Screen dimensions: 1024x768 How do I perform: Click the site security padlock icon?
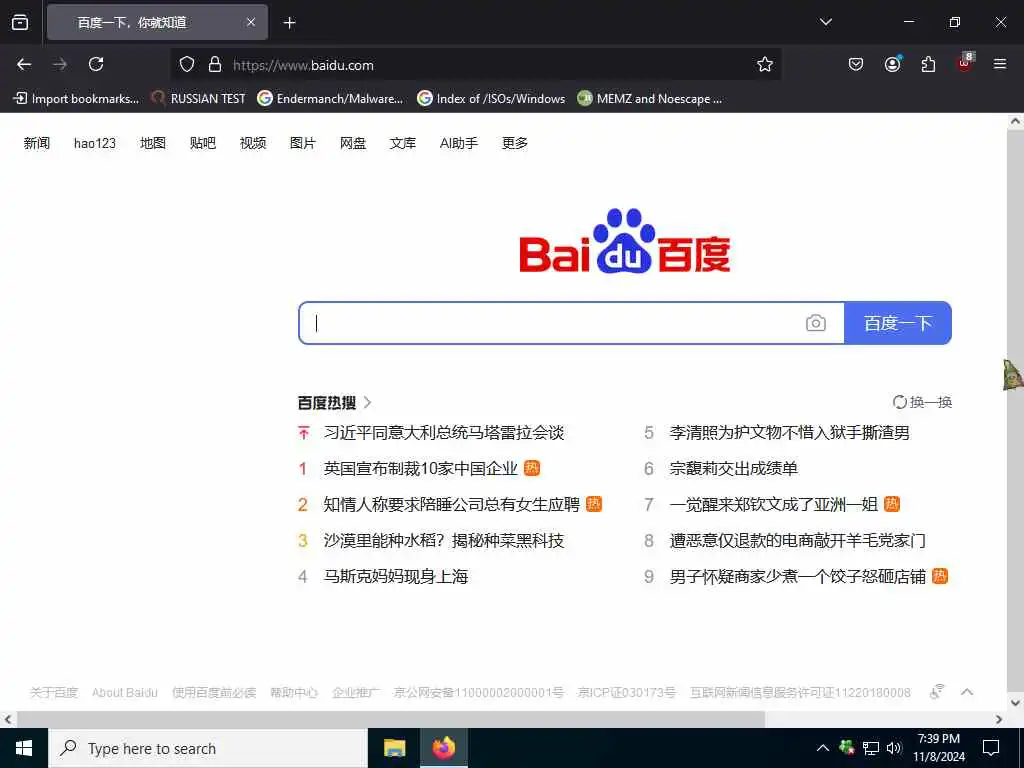[x=214, y=65]
